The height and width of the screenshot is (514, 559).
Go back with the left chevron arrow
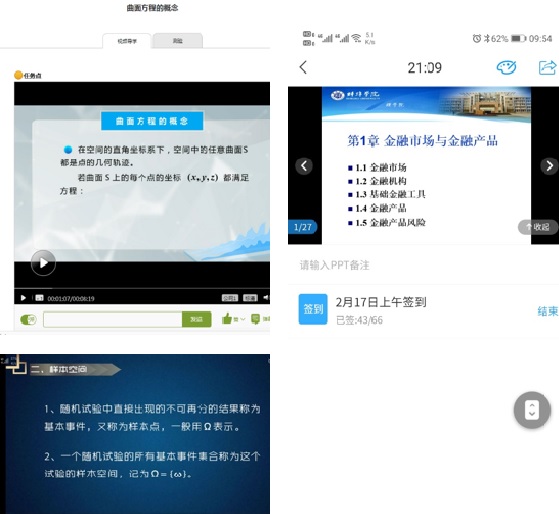303,67
